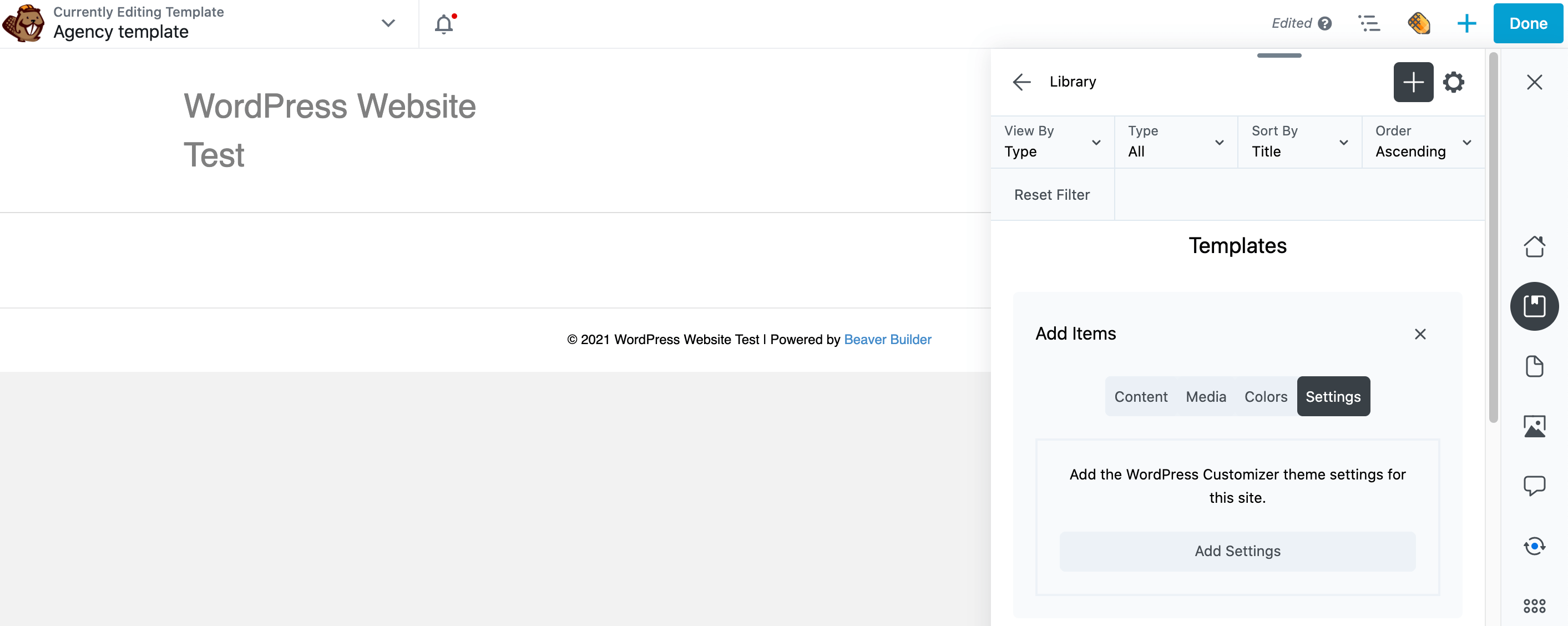Click Add Settings button
Image resolution: width=1568 pixels, height=626 pixels.
click(1237, 551)
